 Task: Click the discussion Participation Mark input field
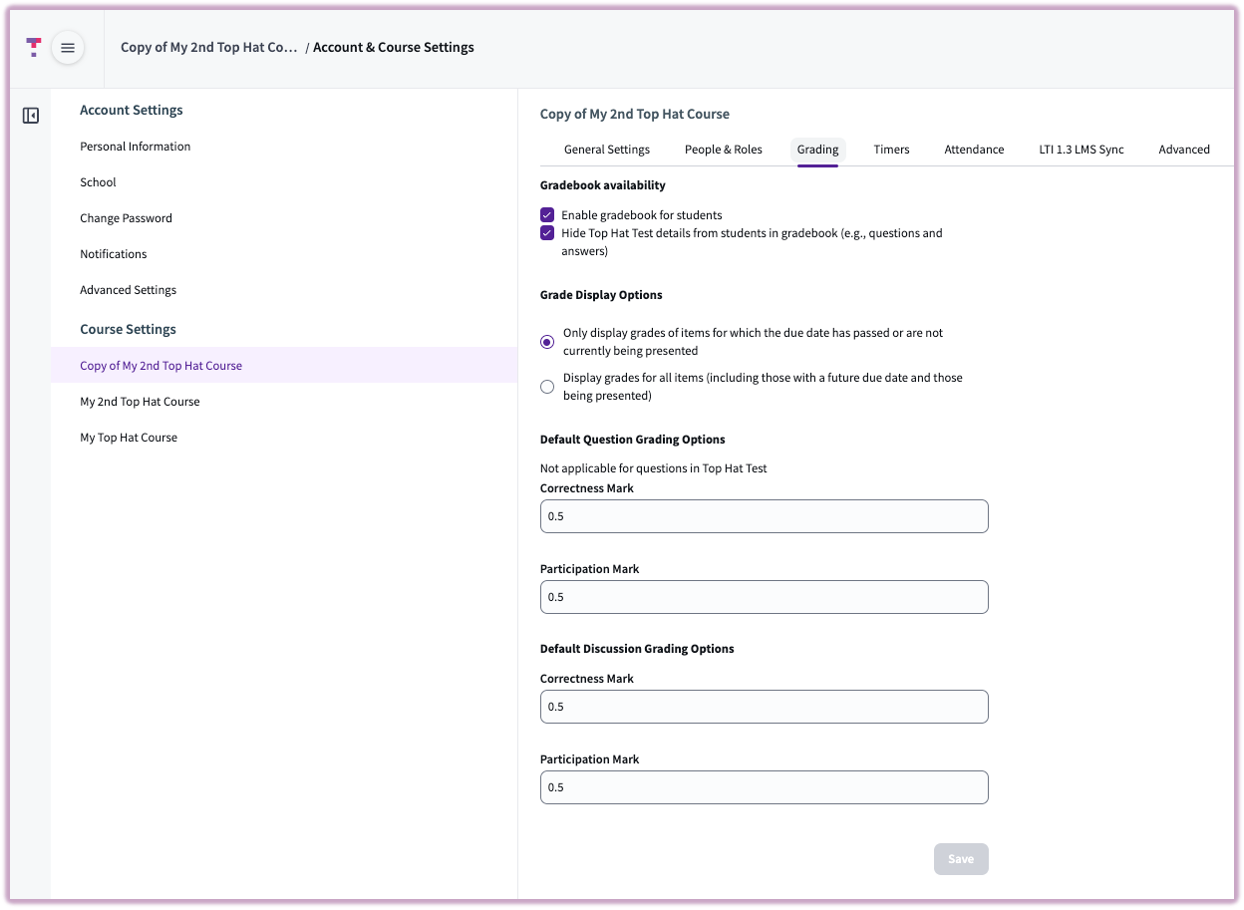pyautogui.click(x=763, y=787)
